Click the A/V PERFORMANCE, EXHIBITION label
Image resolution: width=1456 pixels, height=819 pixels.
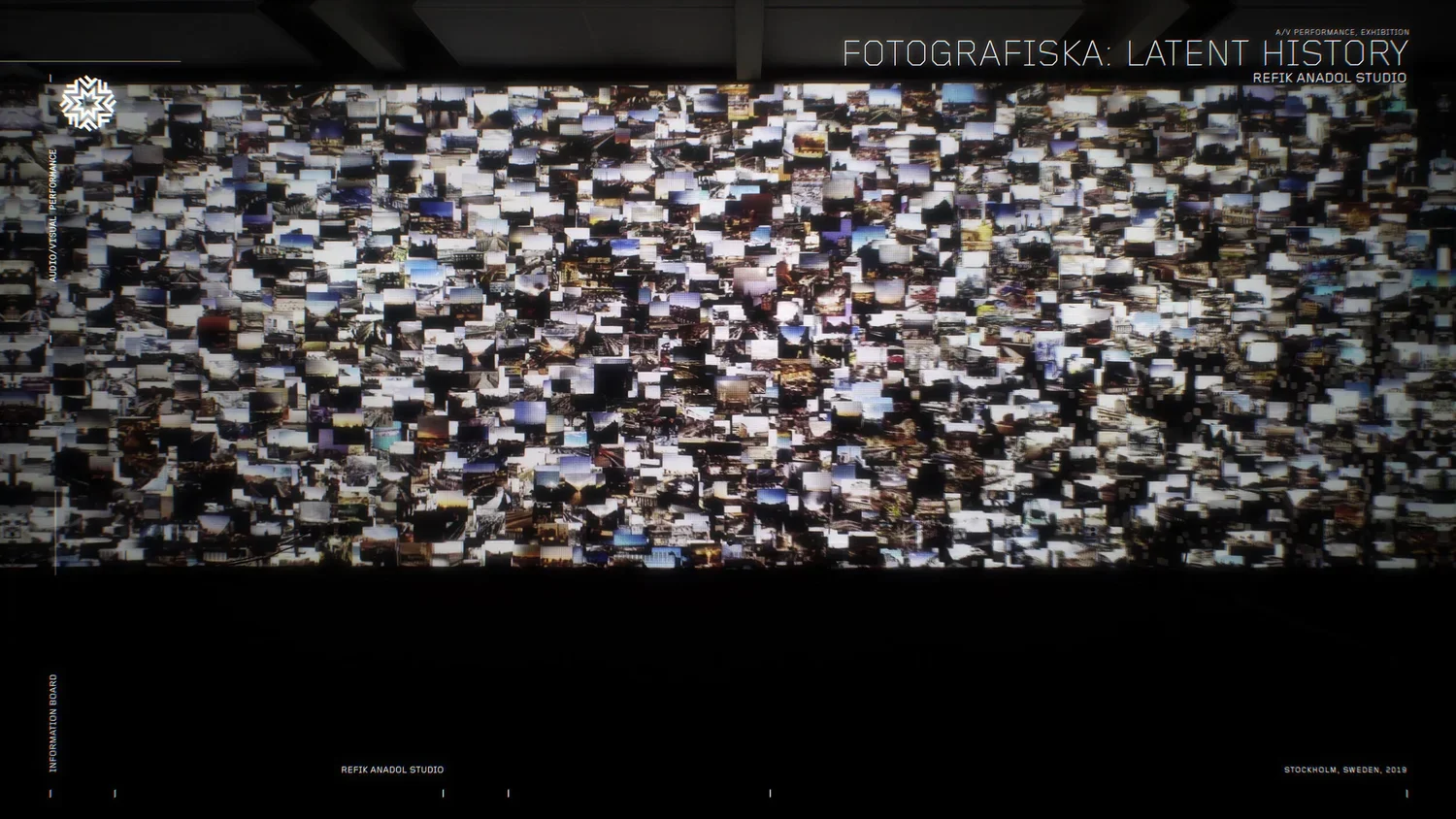pyautogui.click(x=1342, y=32)
